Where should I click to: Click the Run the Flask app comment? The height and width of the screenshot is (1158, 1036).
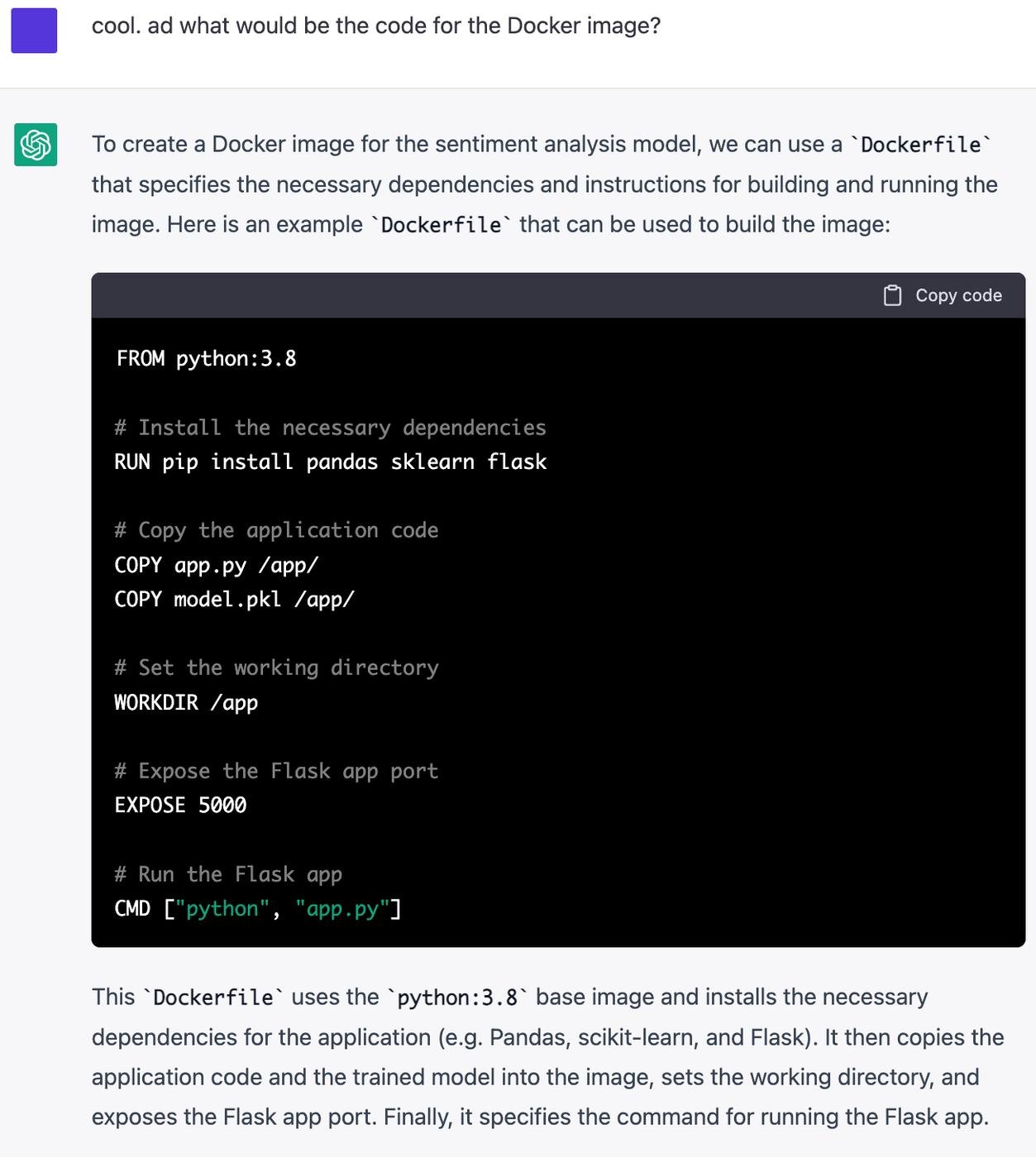coord(228,874)
